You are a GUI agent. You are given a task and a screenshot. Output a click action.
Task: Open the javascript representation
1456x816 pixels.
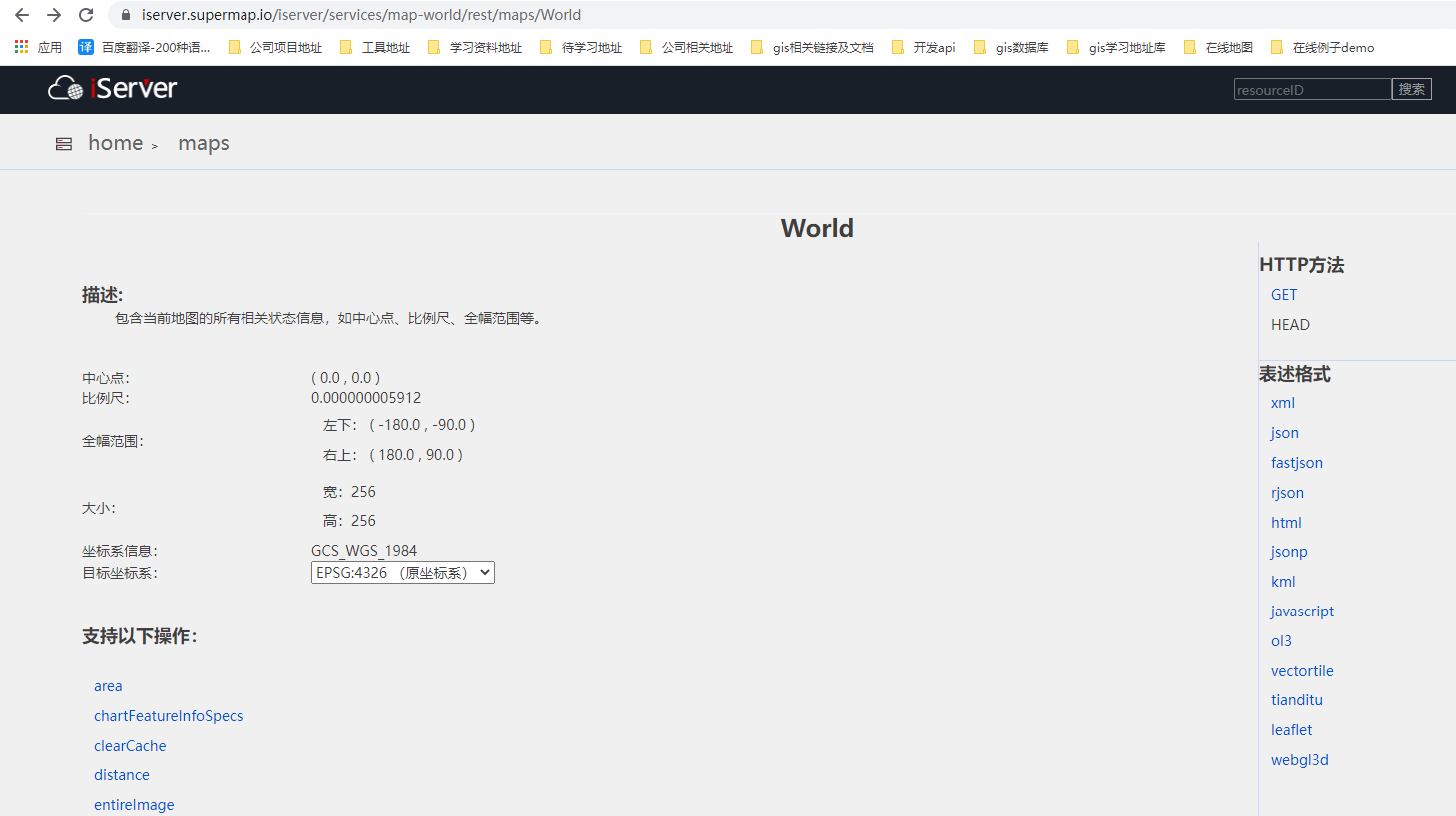coord(1302,612)
